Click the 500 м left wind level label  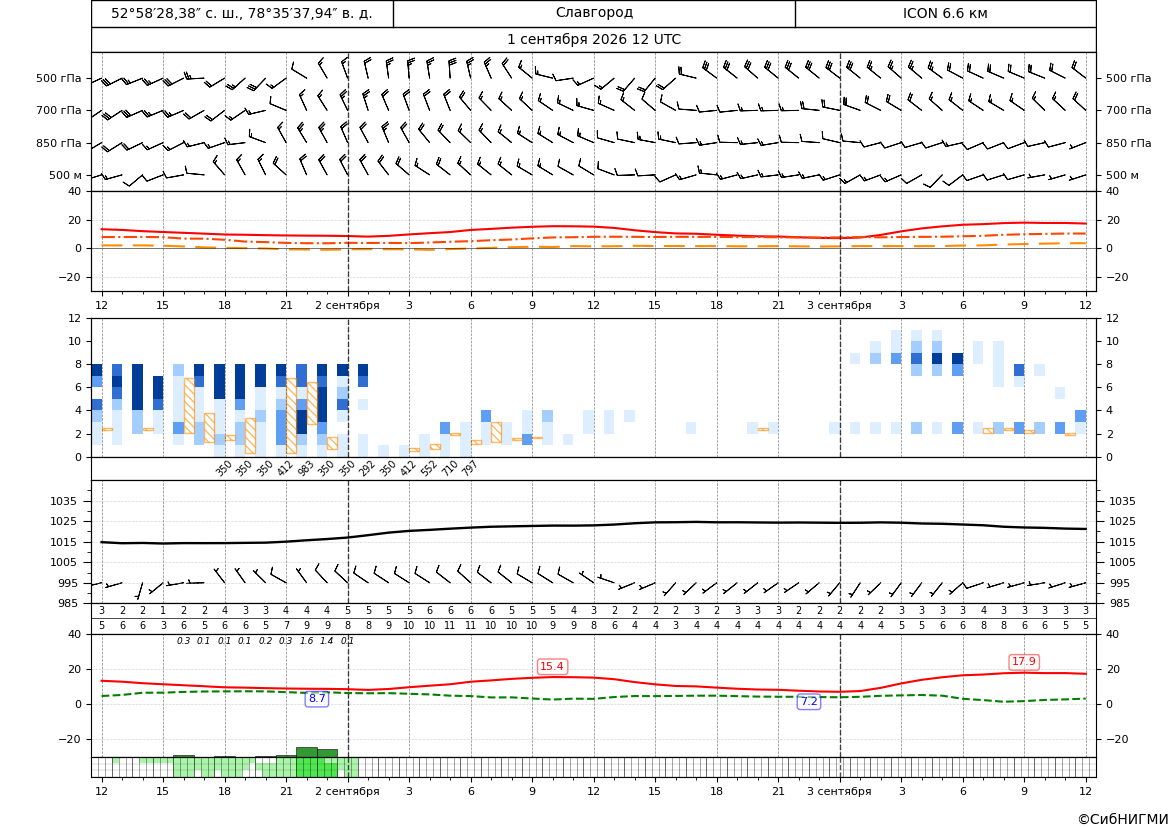66,175
